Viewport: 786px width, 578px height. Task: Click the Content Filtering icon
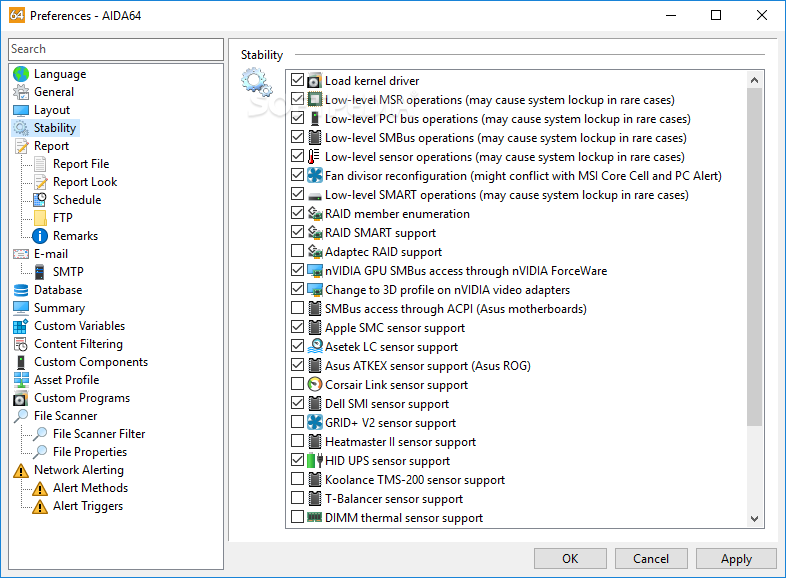[21, 344]
